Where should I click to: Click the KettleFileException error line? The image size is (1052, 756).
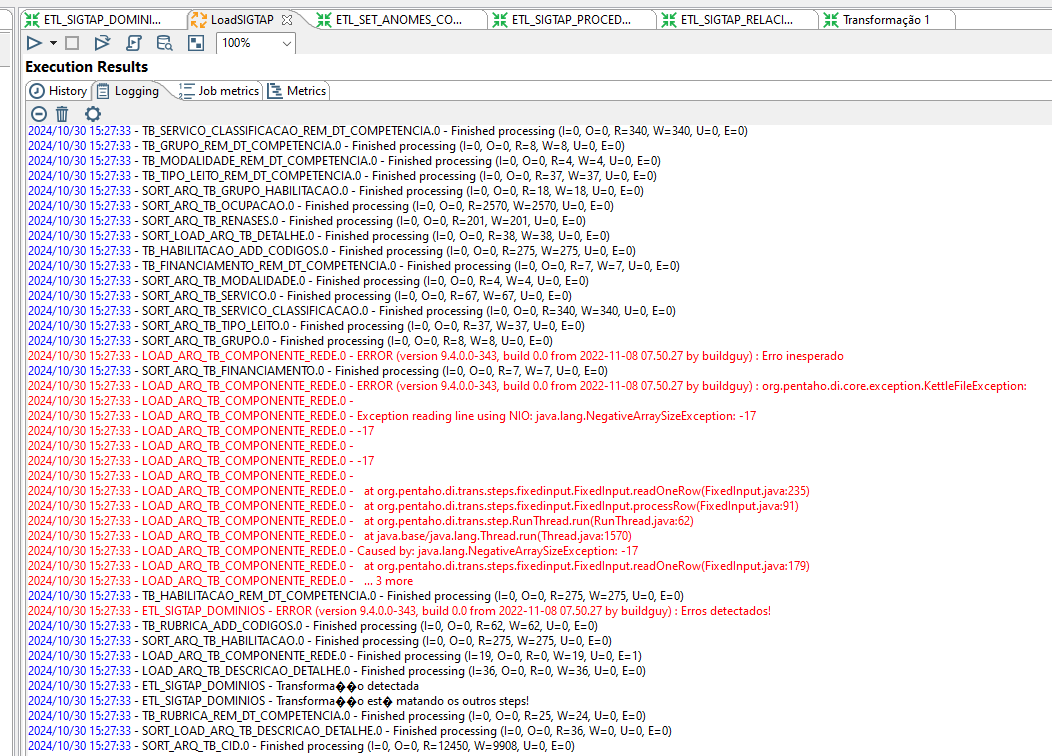[x=527, y=386]
